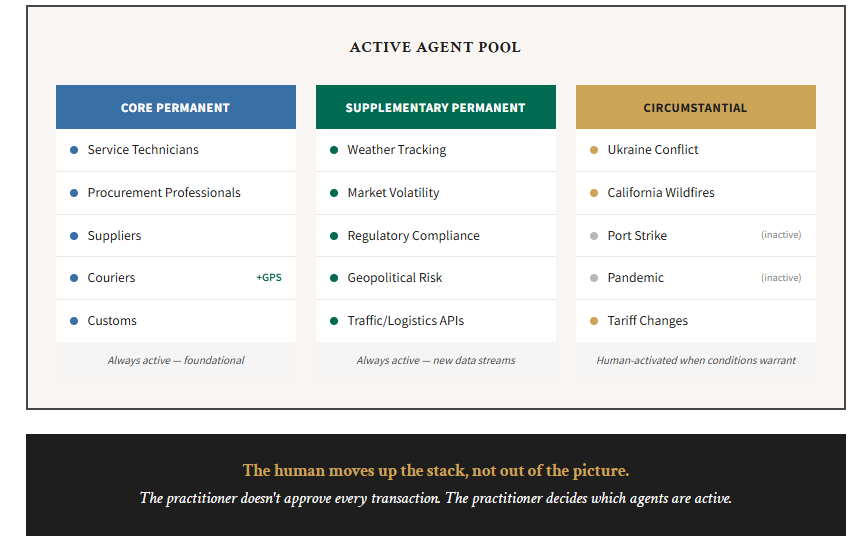The width and height of the screenshot is (867, 544).
Task: Select the Core Permanent column header
Action: tap(176, 107)
